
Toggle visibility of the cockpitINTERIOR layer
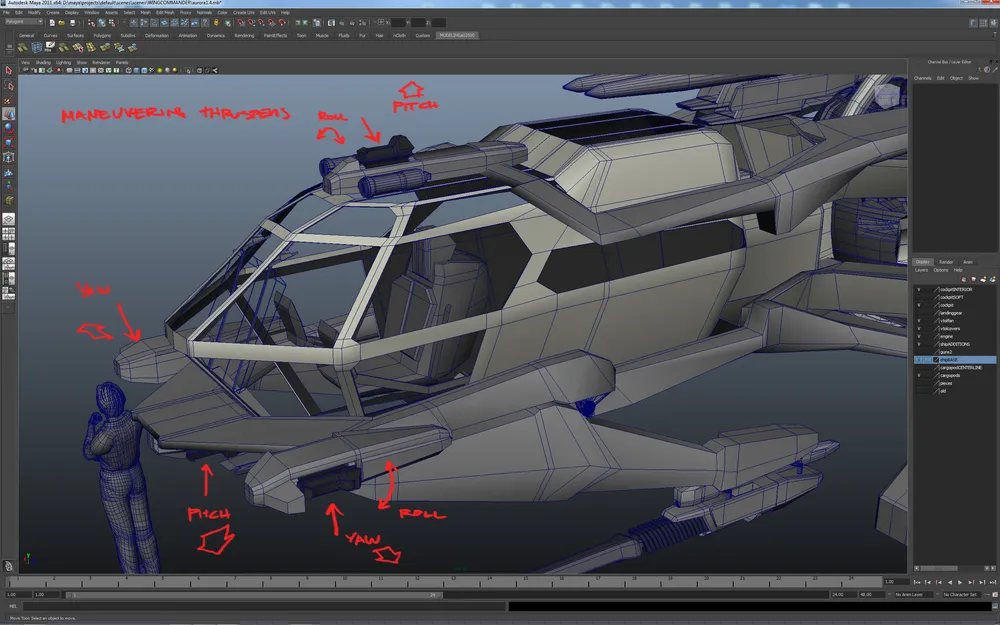(x=919, y=289)
